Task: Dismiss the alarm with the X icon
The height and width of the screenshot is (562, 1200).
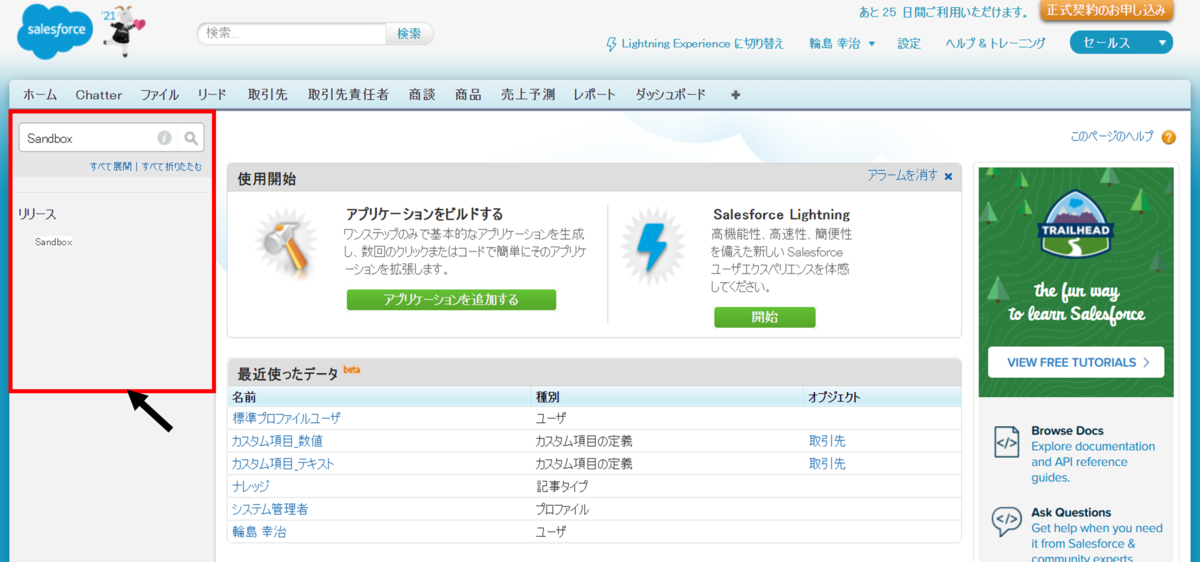Action: click(948, 176)
